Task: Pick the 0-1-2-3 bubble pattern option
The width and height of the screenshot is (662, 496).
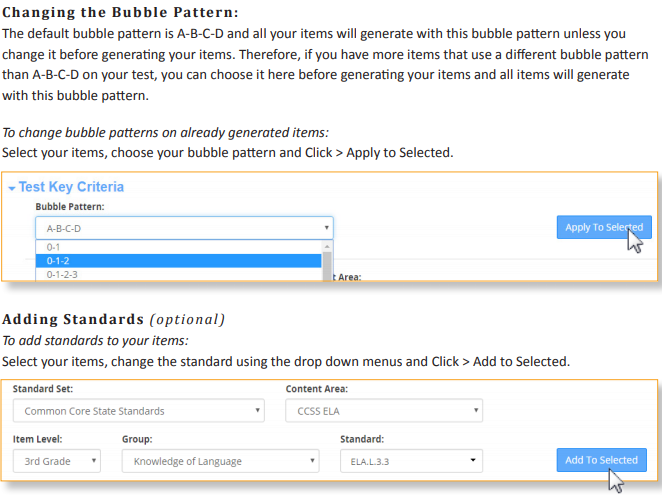Action: [178, 274]
